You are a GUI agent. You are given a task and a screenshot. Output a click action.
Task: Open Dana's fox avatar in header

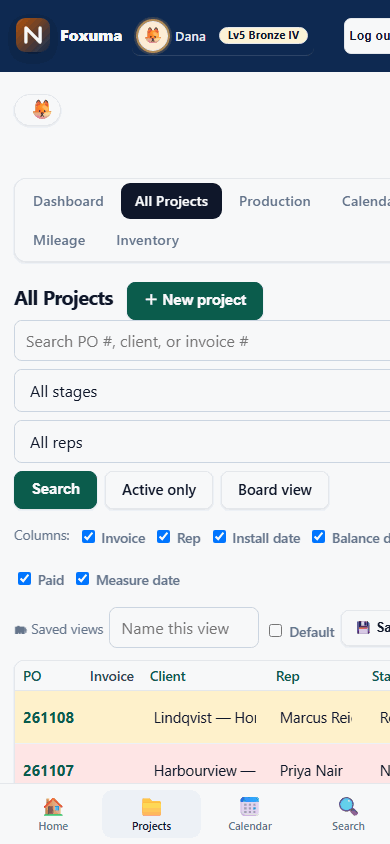[153, 36]
